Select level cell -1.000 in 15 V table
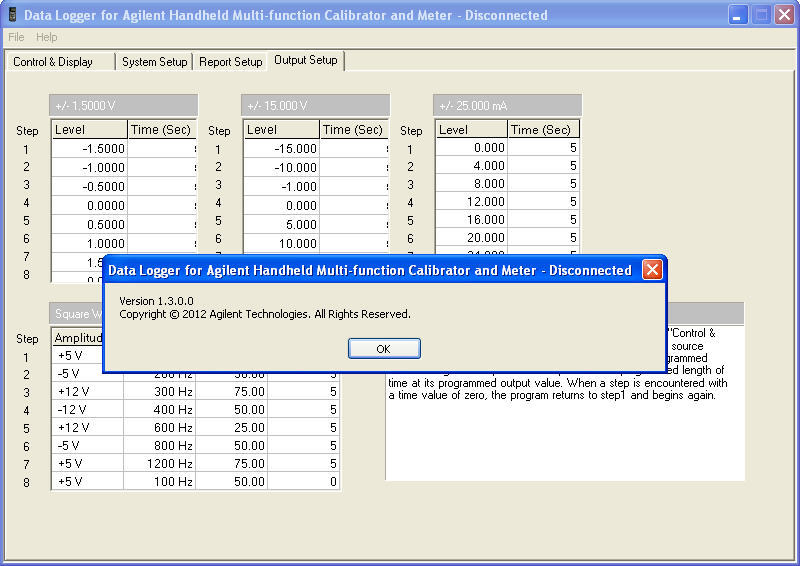The image size is (800, 566). [282, 186]
